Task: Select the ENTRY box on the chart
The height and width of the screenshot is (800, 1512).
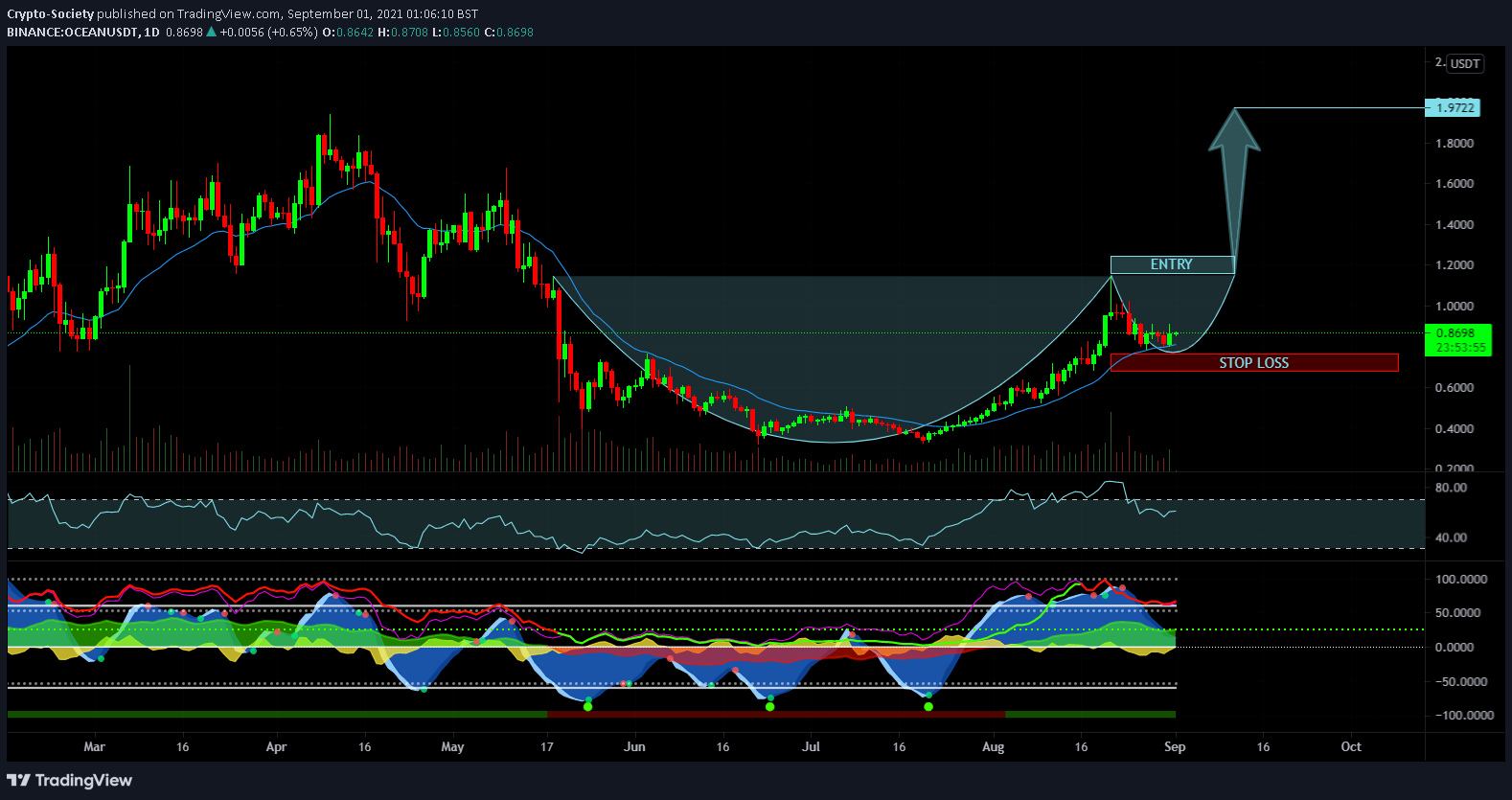Action: [1172, 264]
